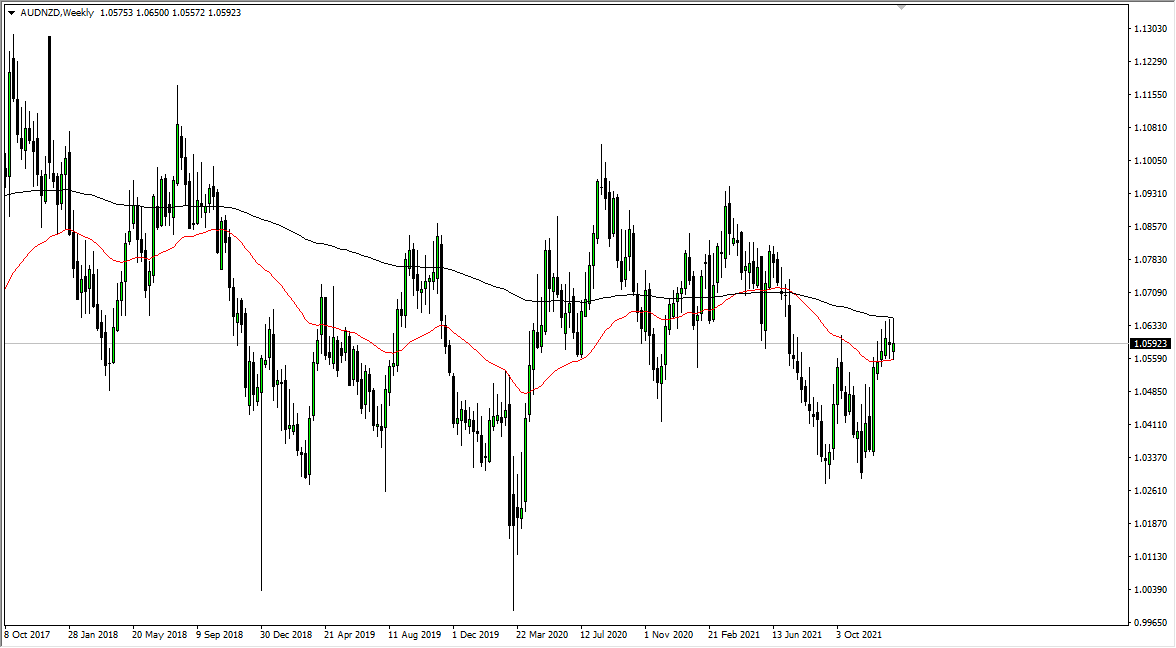Viewport: 1176px width, 648px height.
Task: Expand the AUDNZD chart properties arrow
Action: pos(10,14)
